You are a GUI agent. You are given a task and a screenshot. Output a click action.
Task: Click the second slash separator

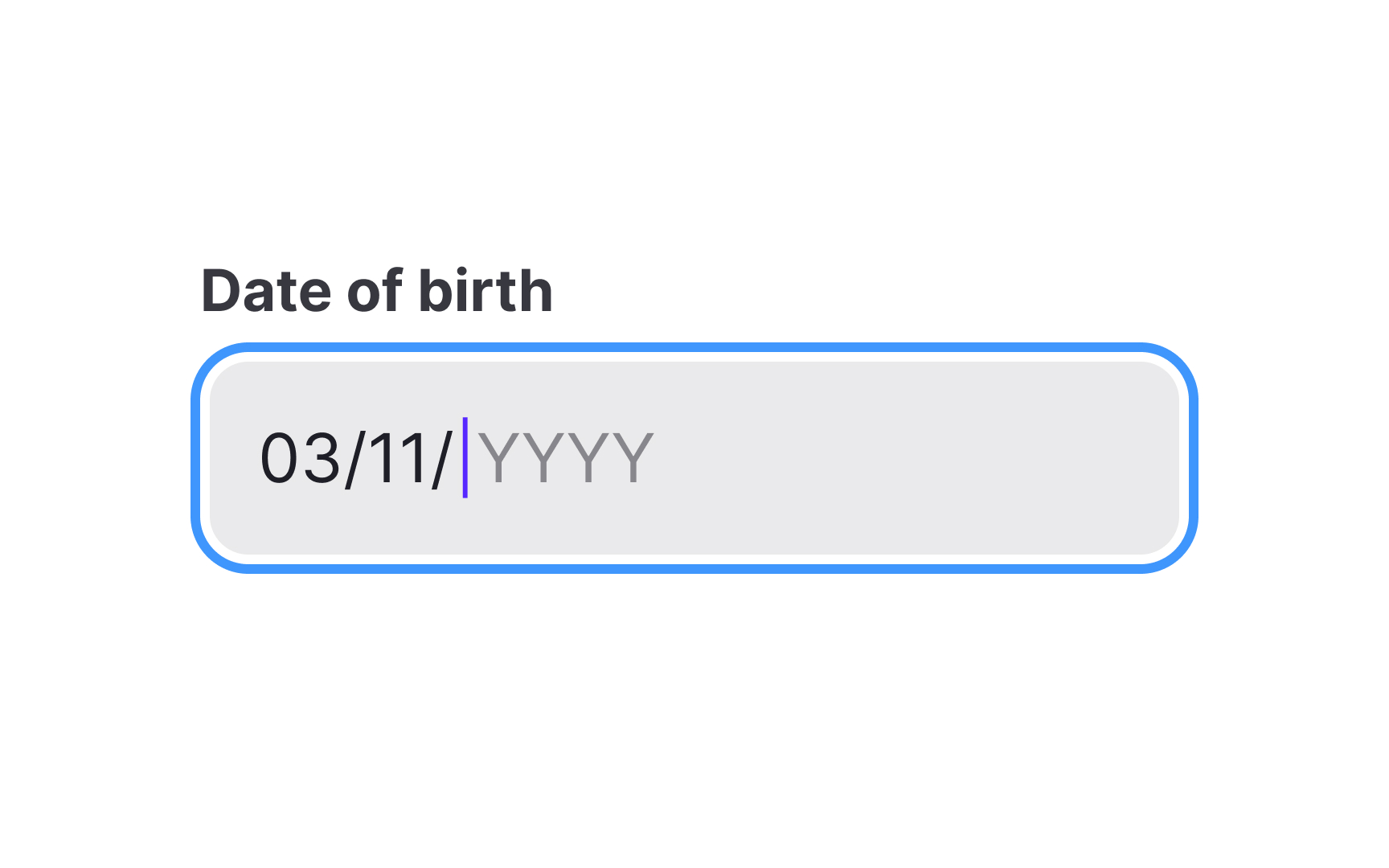444,457
